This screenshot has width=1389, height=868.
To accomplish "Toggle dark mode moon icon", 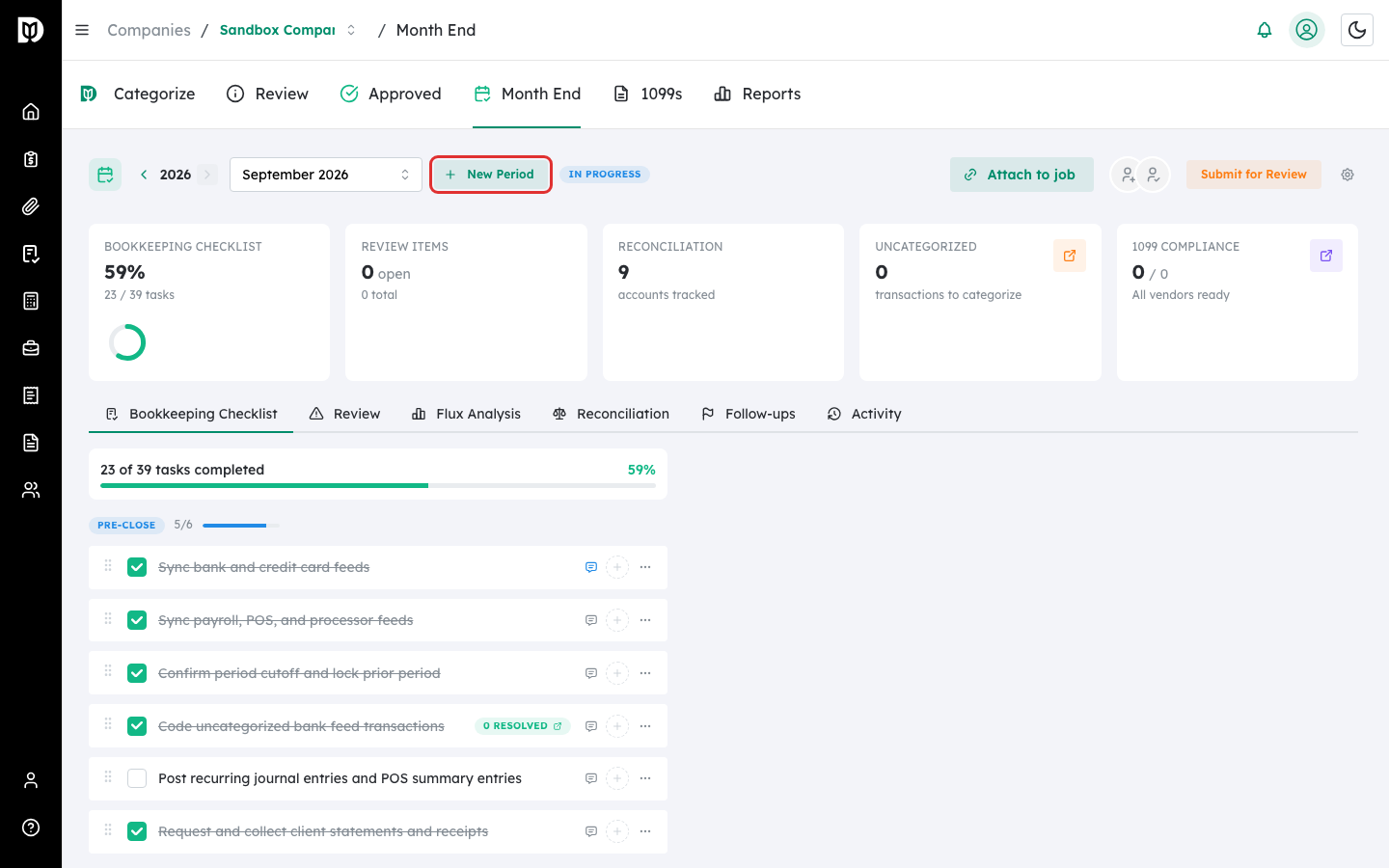I will point(1357,30).
